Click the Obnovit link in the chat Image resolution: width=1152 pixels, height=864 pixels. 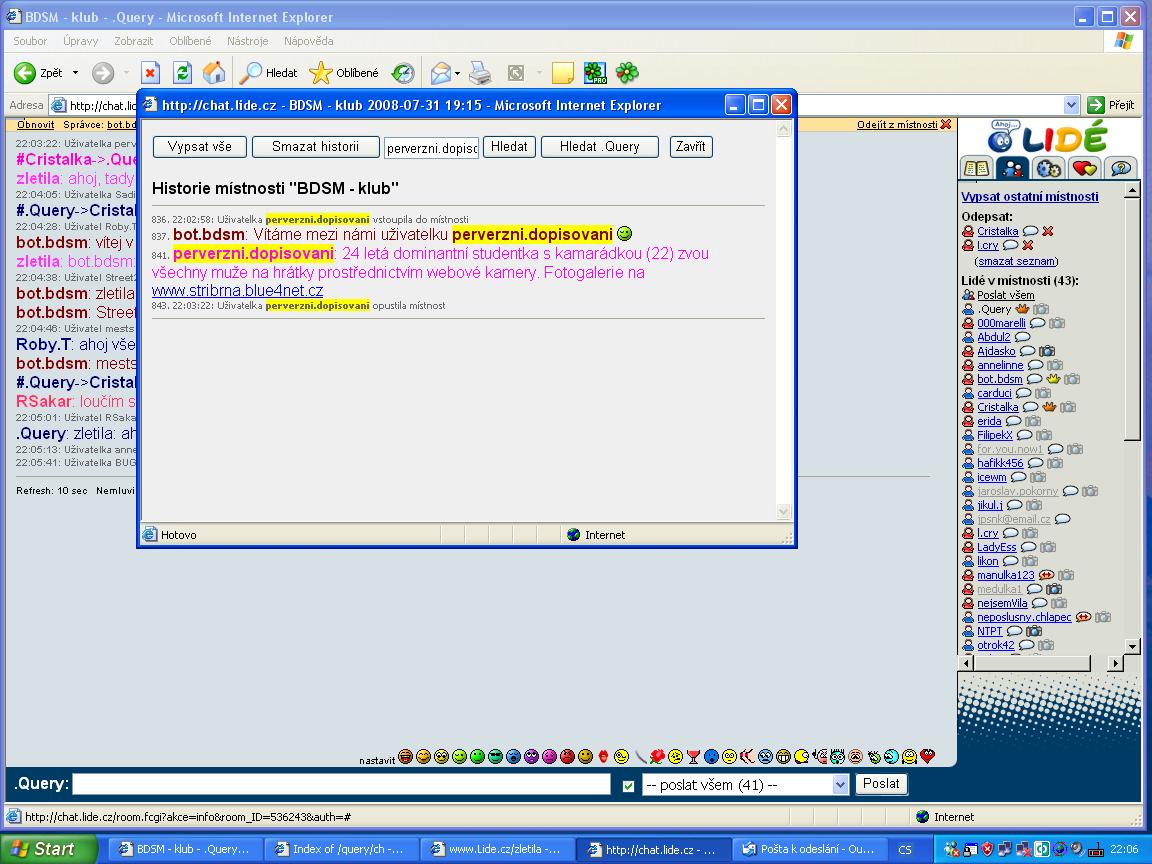point(35,125)
